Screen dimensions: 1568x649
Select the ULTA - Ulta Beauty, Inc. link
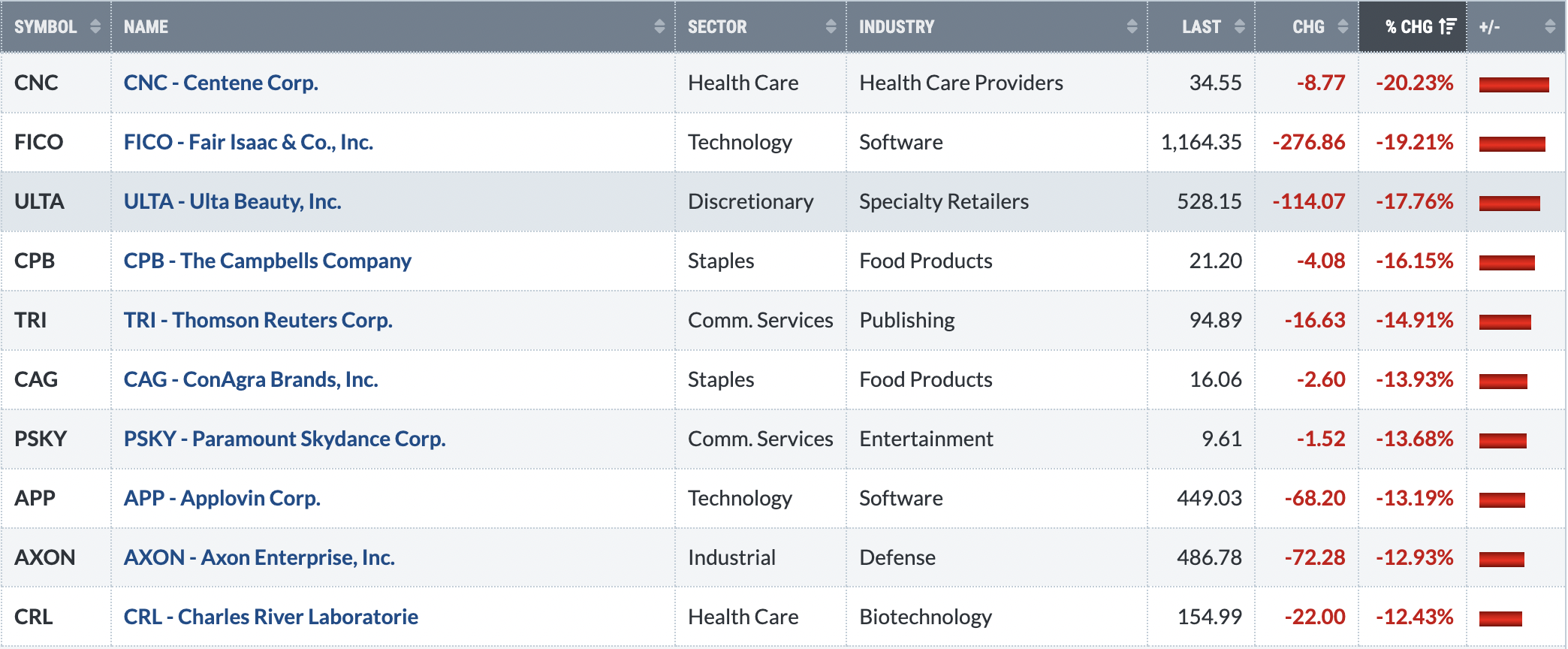(x=232, y=201)
